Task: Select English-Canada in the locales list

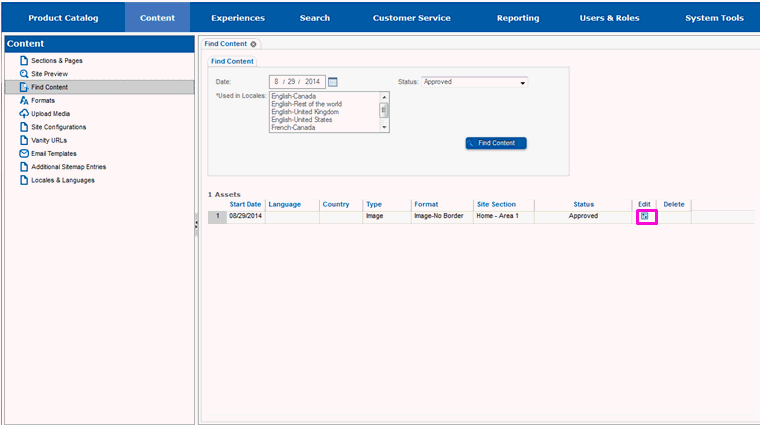Action: click(x=293, y=96)
